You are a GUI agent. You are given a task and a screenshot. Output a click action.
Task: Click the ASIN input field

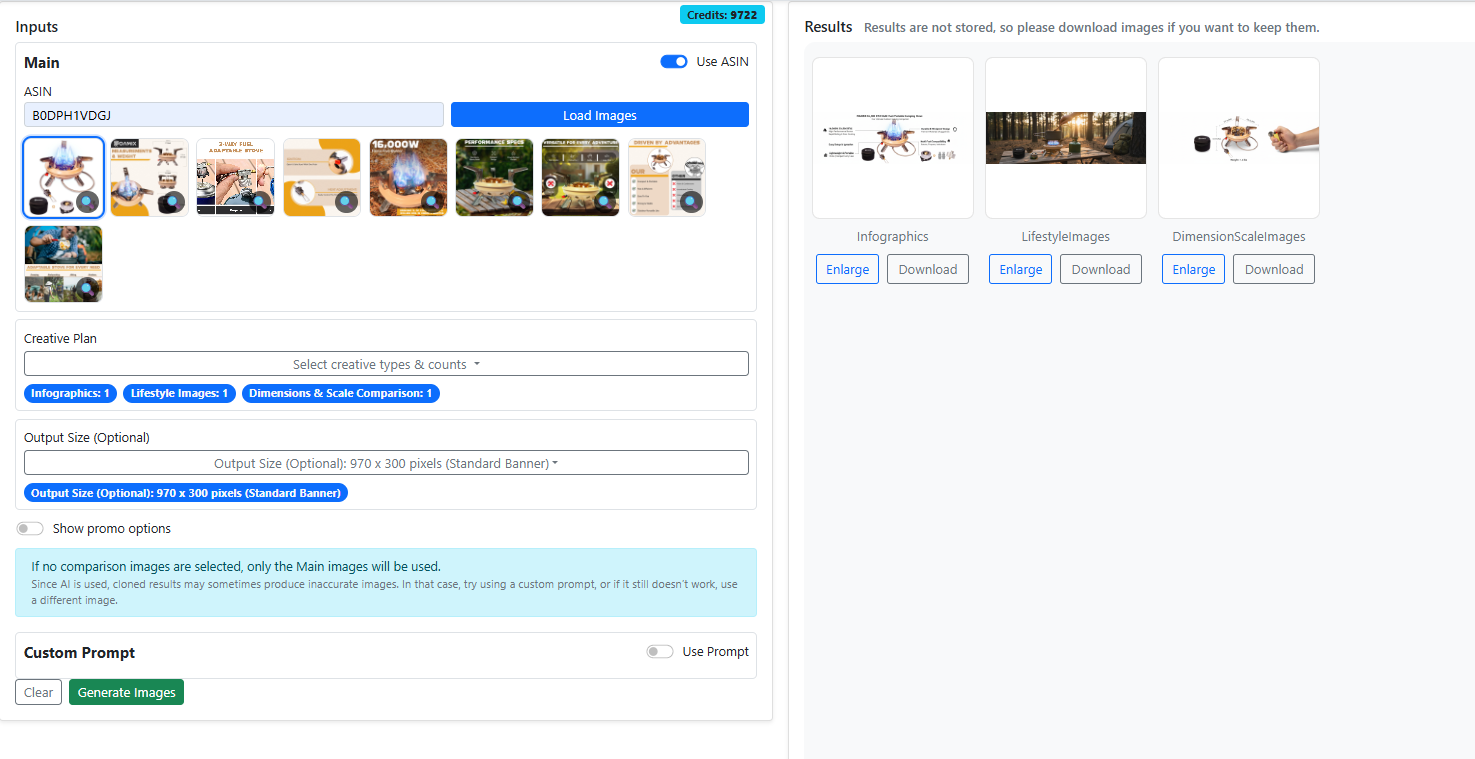(233, 115)
